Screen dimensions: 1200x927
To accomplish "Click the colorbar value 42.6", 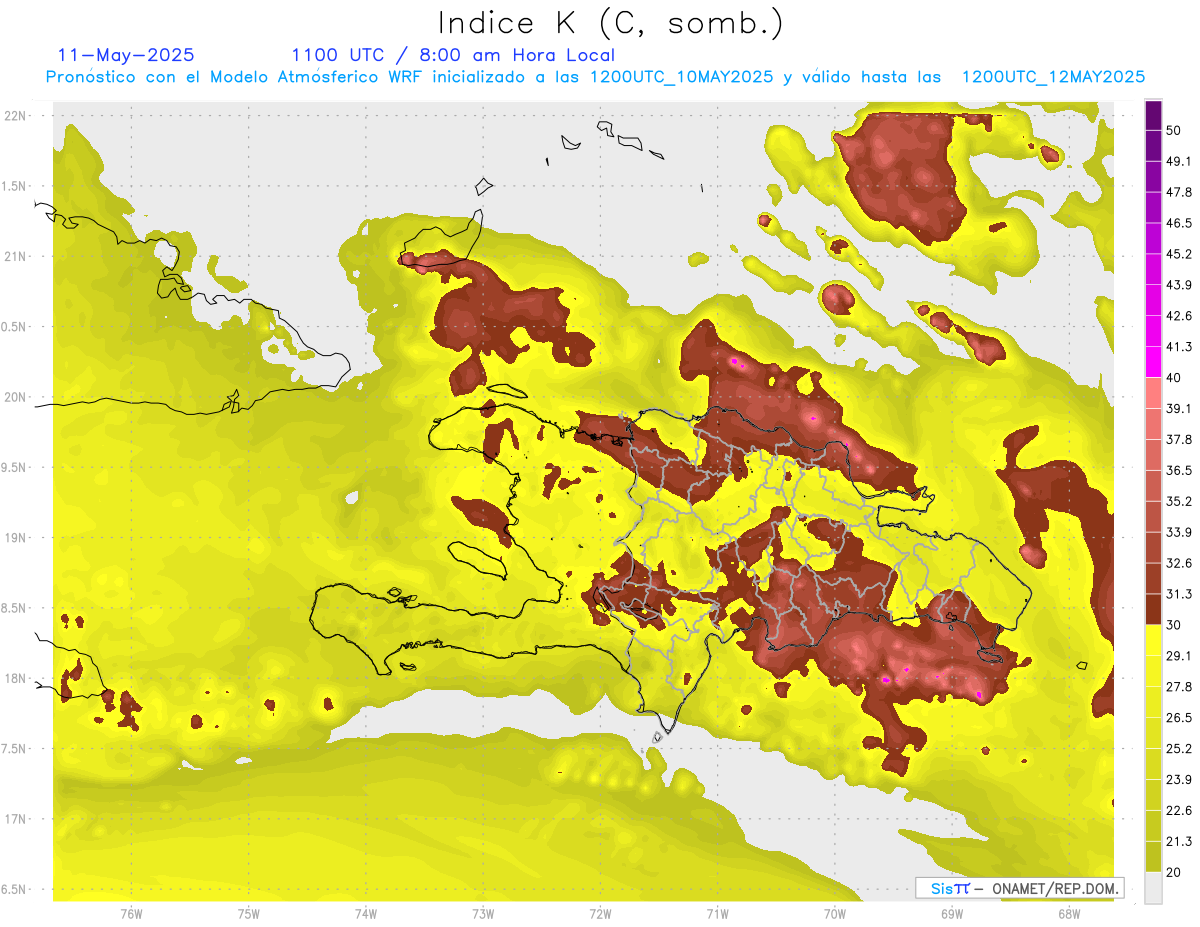I will 1178,316.
